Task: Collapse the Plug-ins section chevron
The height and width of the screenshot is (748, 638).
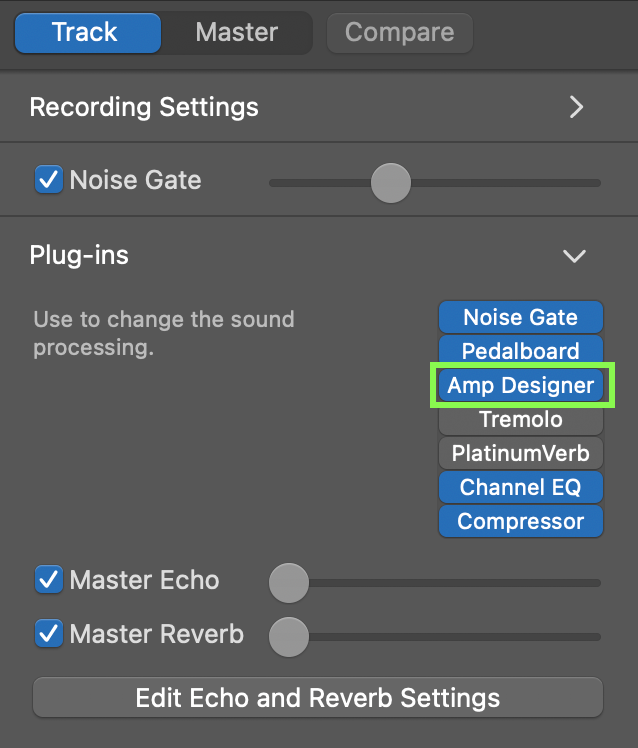Action: click(574, 256)
